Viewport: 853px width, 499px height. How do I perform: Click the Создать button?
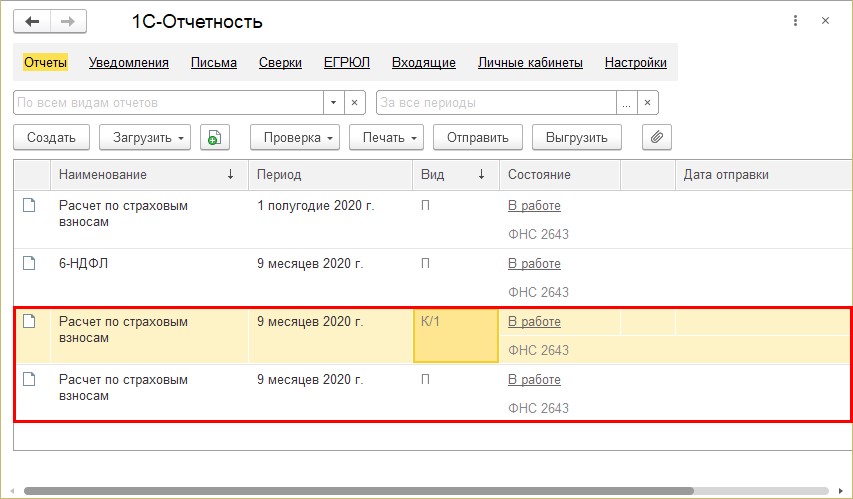[x=51, y=137]
